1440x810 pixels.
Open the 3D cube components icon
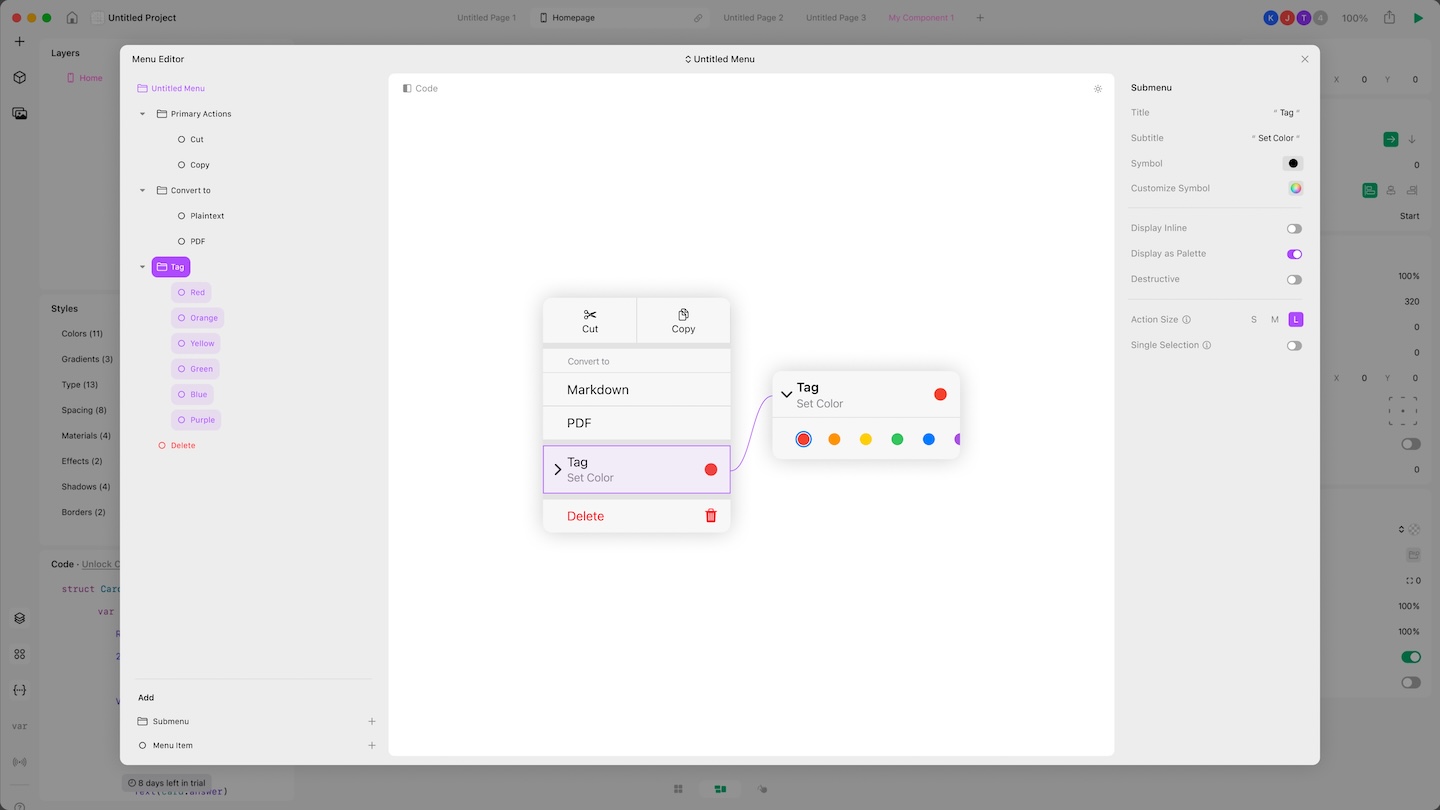click(x=20, y=77)
